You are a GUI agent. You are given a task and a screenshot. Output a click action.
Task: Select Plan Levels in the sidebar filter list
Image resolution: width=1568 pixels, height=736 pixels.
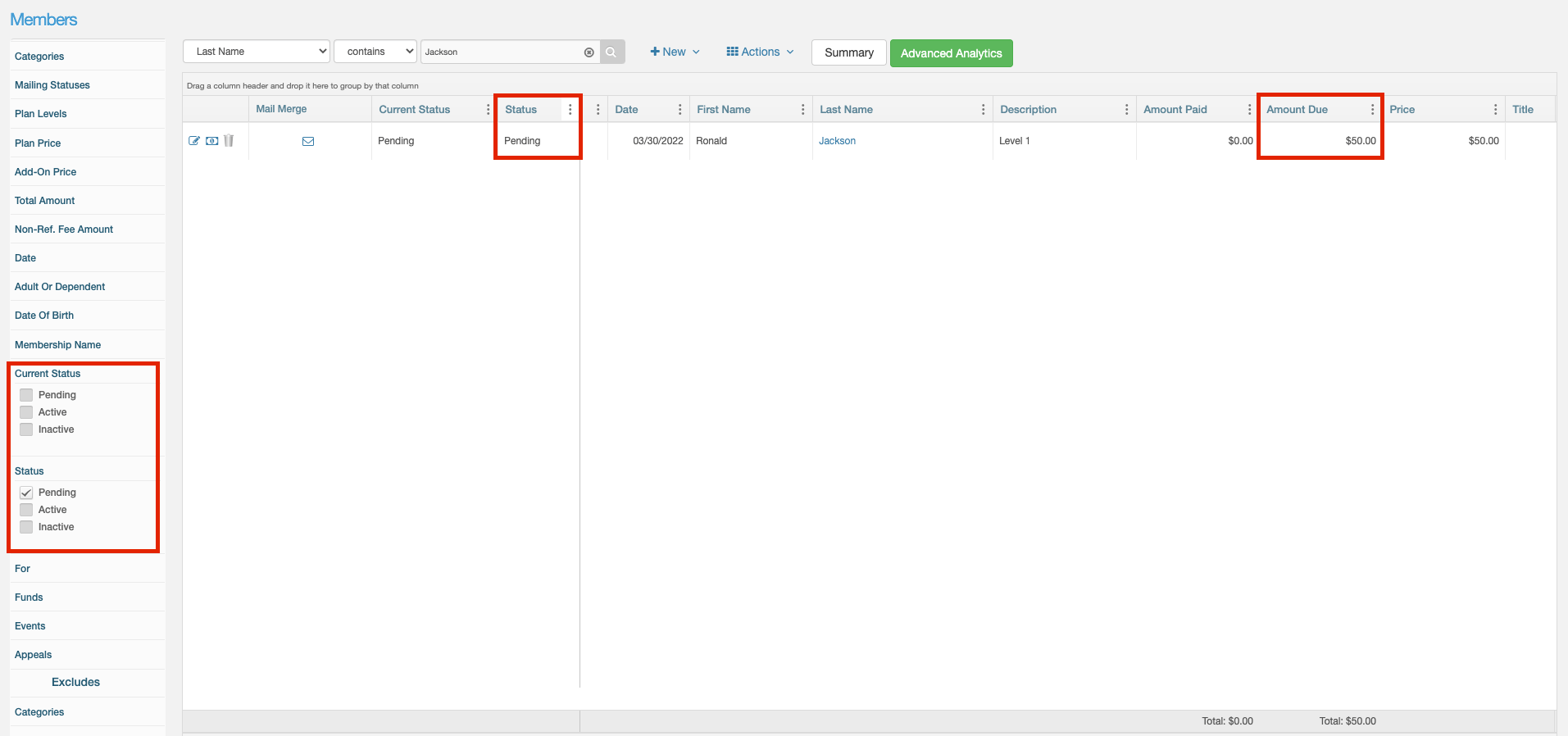[41, 114]
